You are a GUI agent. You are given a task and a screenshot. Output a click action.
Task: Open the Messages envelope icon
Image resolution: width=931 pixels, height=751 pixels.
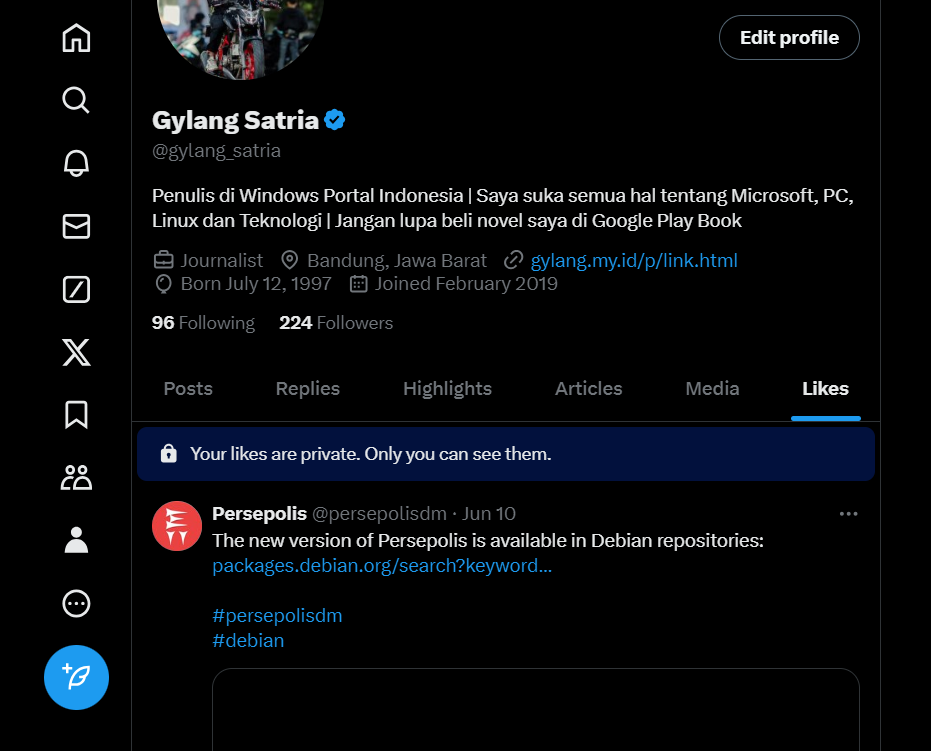coord(76,227)
